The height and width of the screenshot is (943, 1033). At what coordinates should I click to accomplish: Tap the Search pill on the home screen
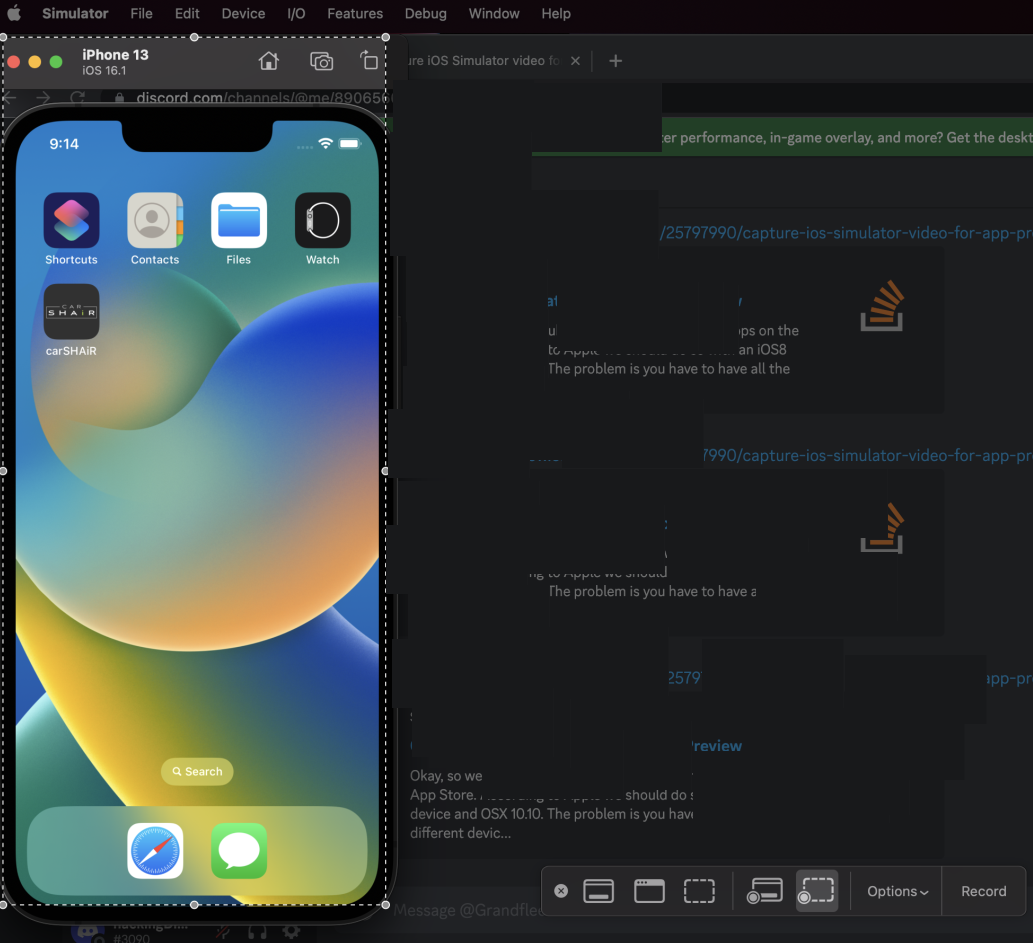pos(197,771)
